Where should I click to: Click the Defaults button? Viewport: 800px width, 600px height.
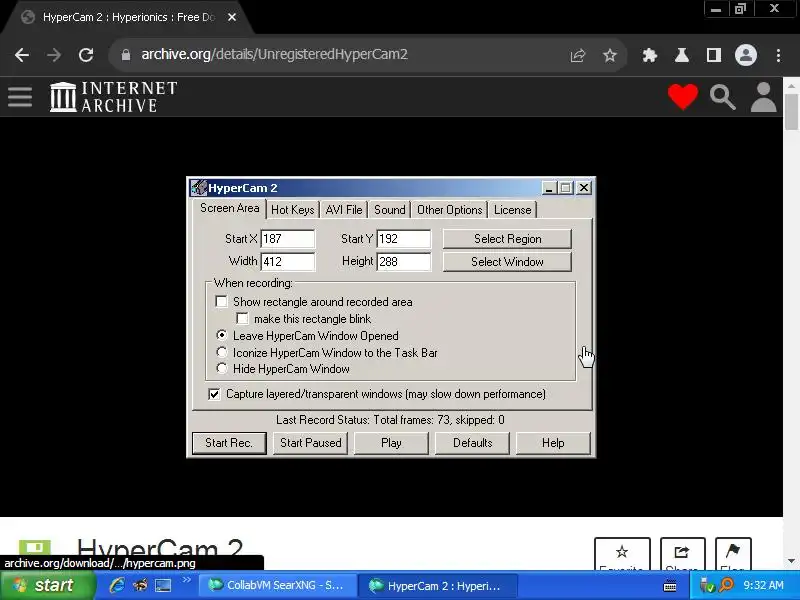(x=472, y=443)
